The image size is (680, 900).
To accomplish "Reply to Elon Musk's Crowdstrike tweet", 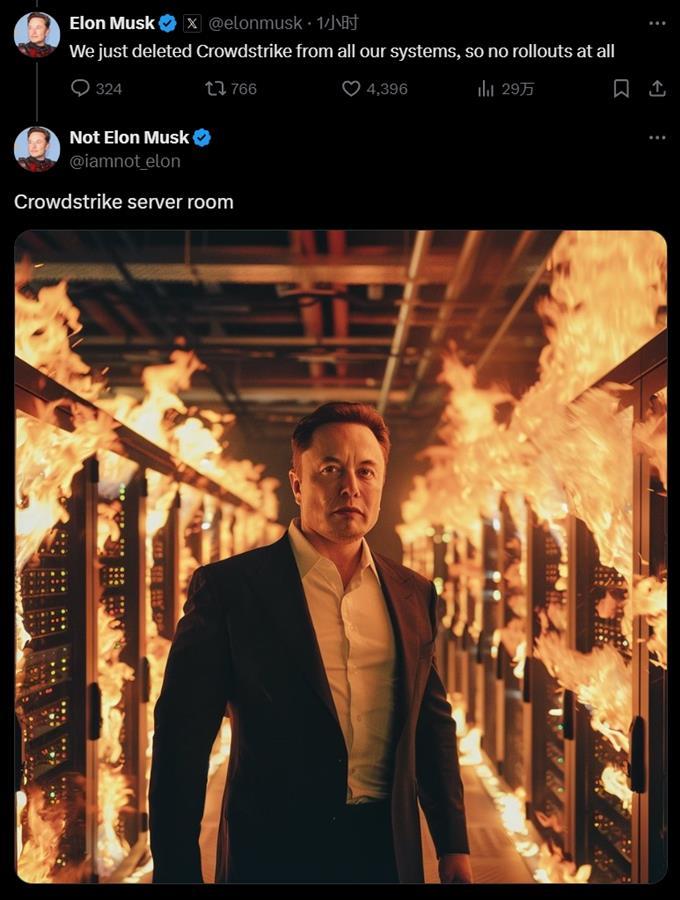I will pos(81,88).
